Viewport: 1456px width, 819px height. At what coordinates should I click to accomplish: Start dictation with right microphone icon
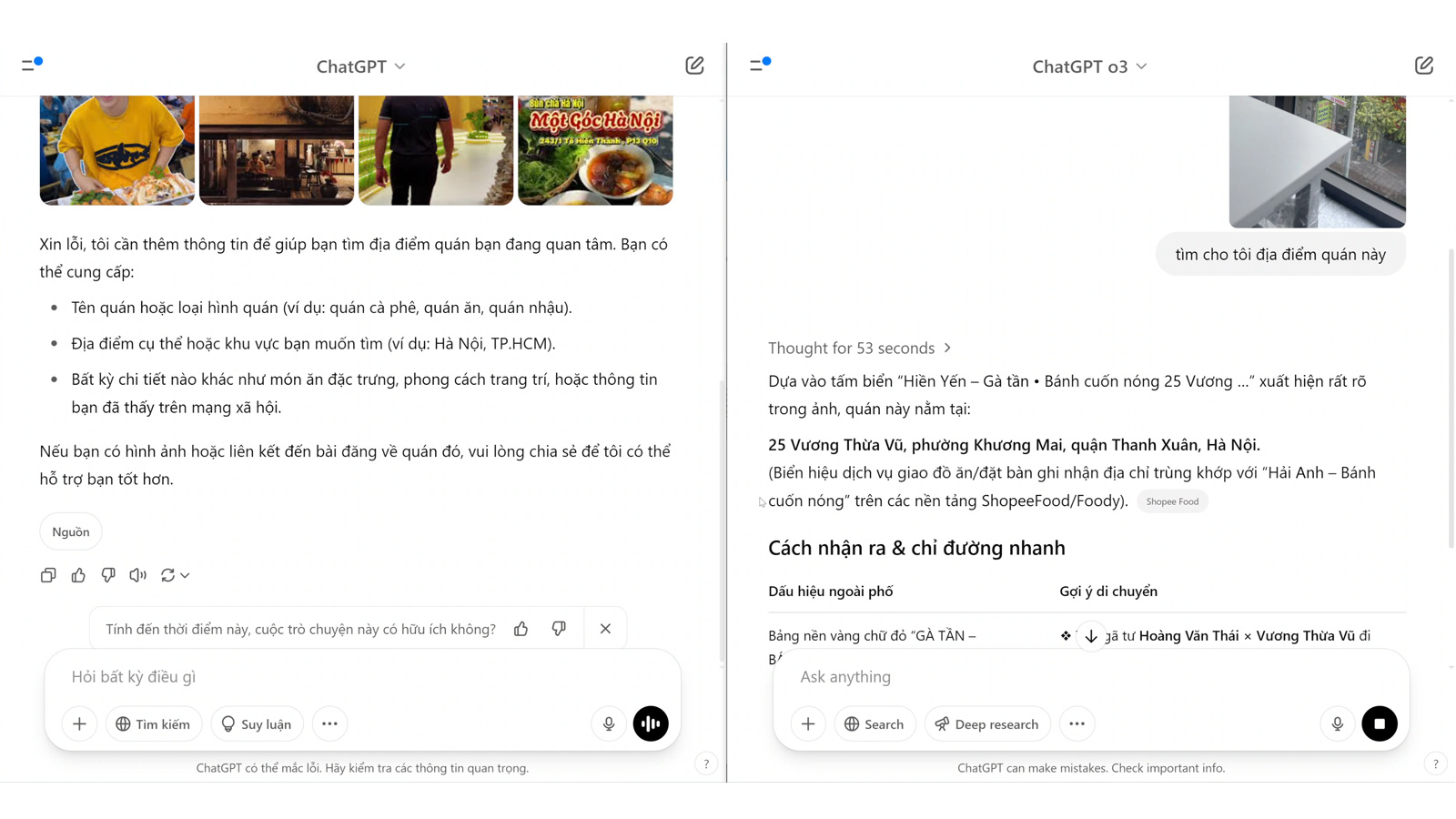coord(1338,724)
